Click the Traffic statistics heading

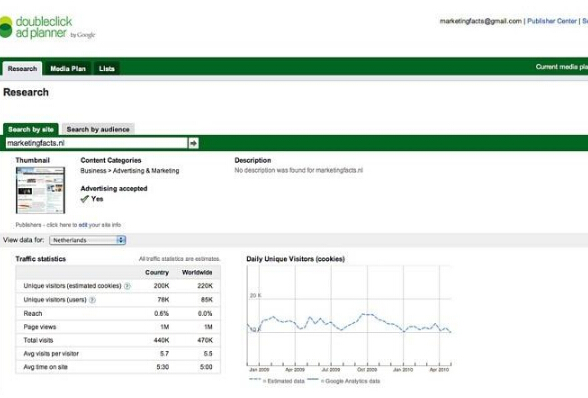[x=40, y=259]
